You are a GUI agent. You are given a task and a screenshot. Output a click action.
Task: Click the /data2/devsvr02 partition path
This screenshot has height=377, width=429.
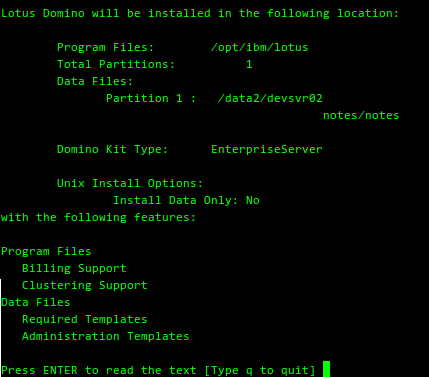[270, 98]
